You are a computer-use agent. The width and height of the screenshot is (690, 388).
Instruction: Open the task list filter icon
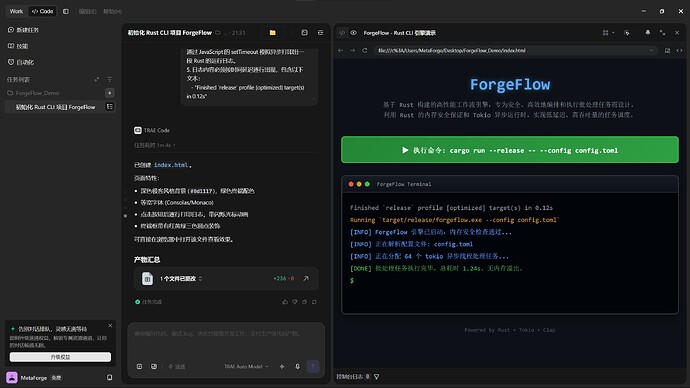110,80
